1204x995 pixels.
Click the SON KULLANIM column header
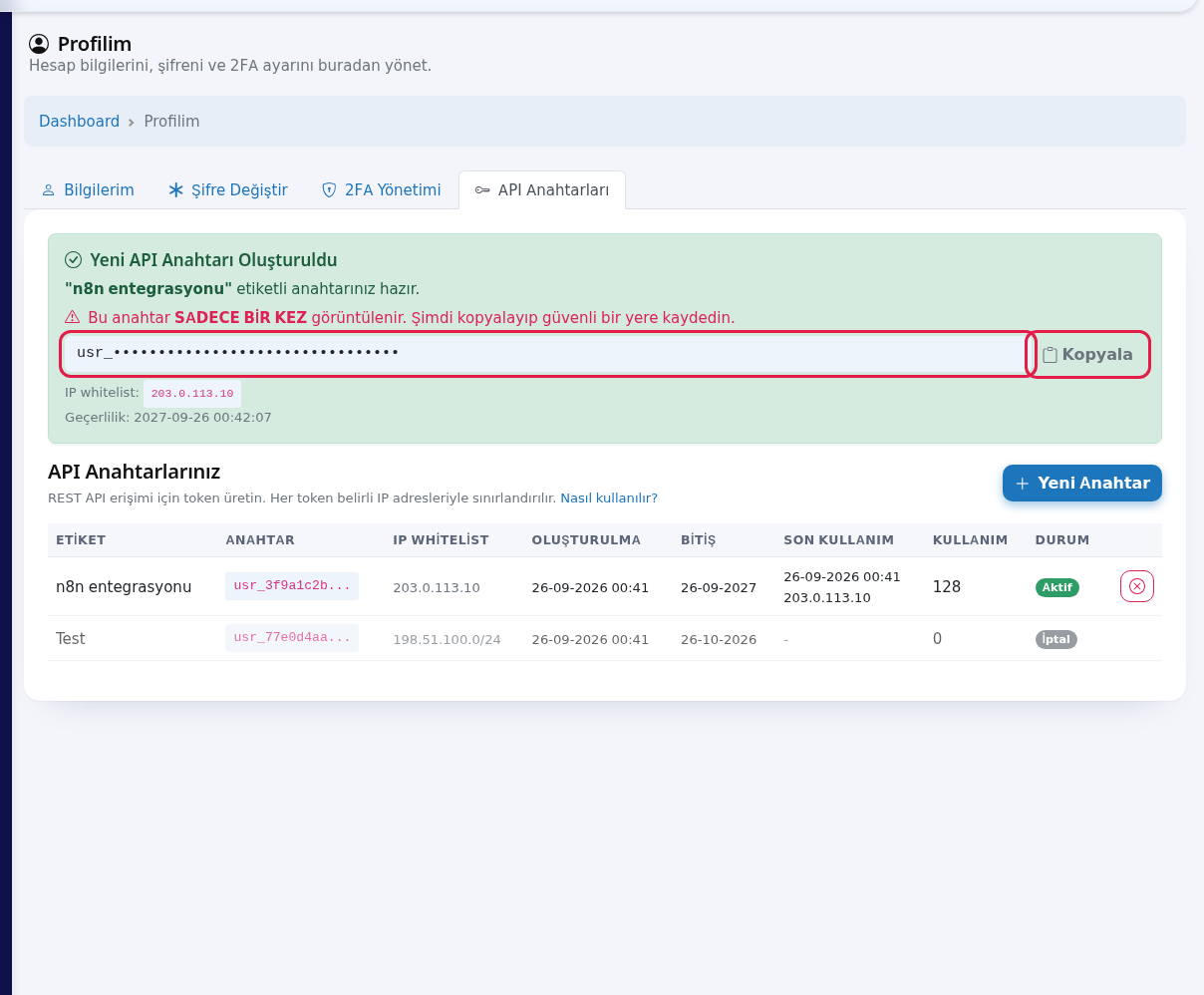838,539
